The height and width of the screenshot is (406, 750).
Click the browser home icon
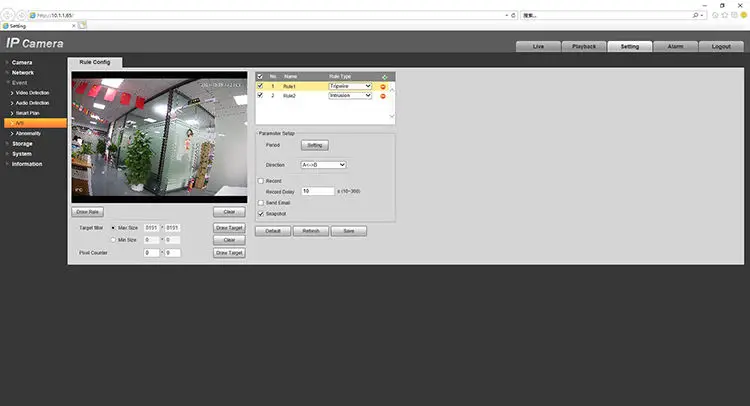714,15
